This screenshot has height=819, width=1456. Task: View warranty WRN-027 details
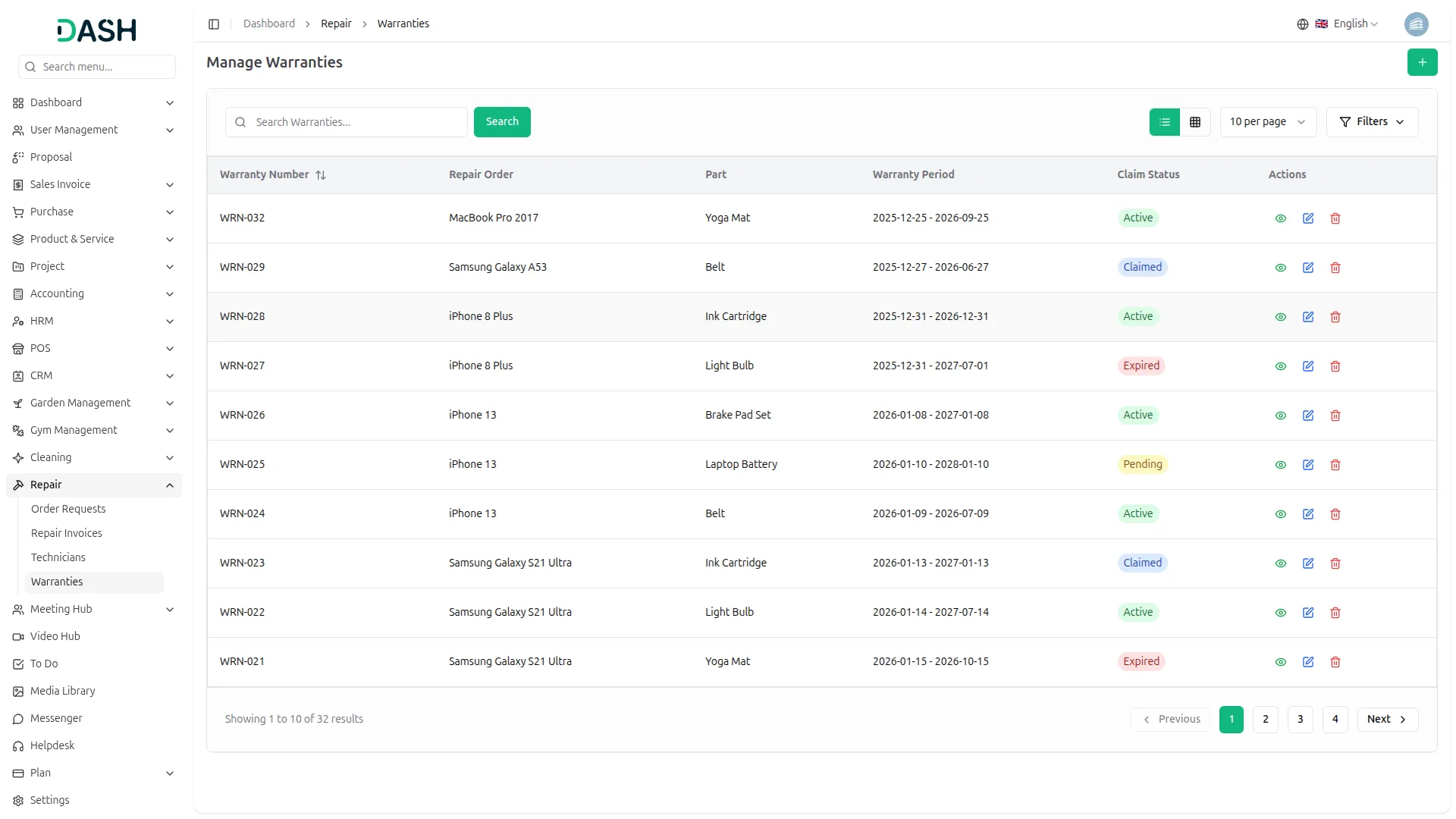tap(1280, 366)
